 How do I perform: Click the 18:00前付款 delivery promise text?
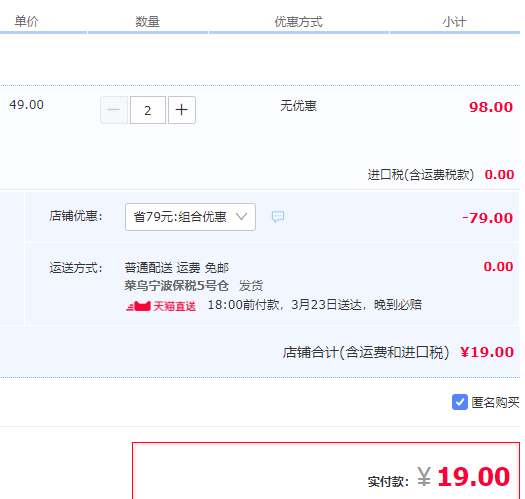click(x=315, y=305)
